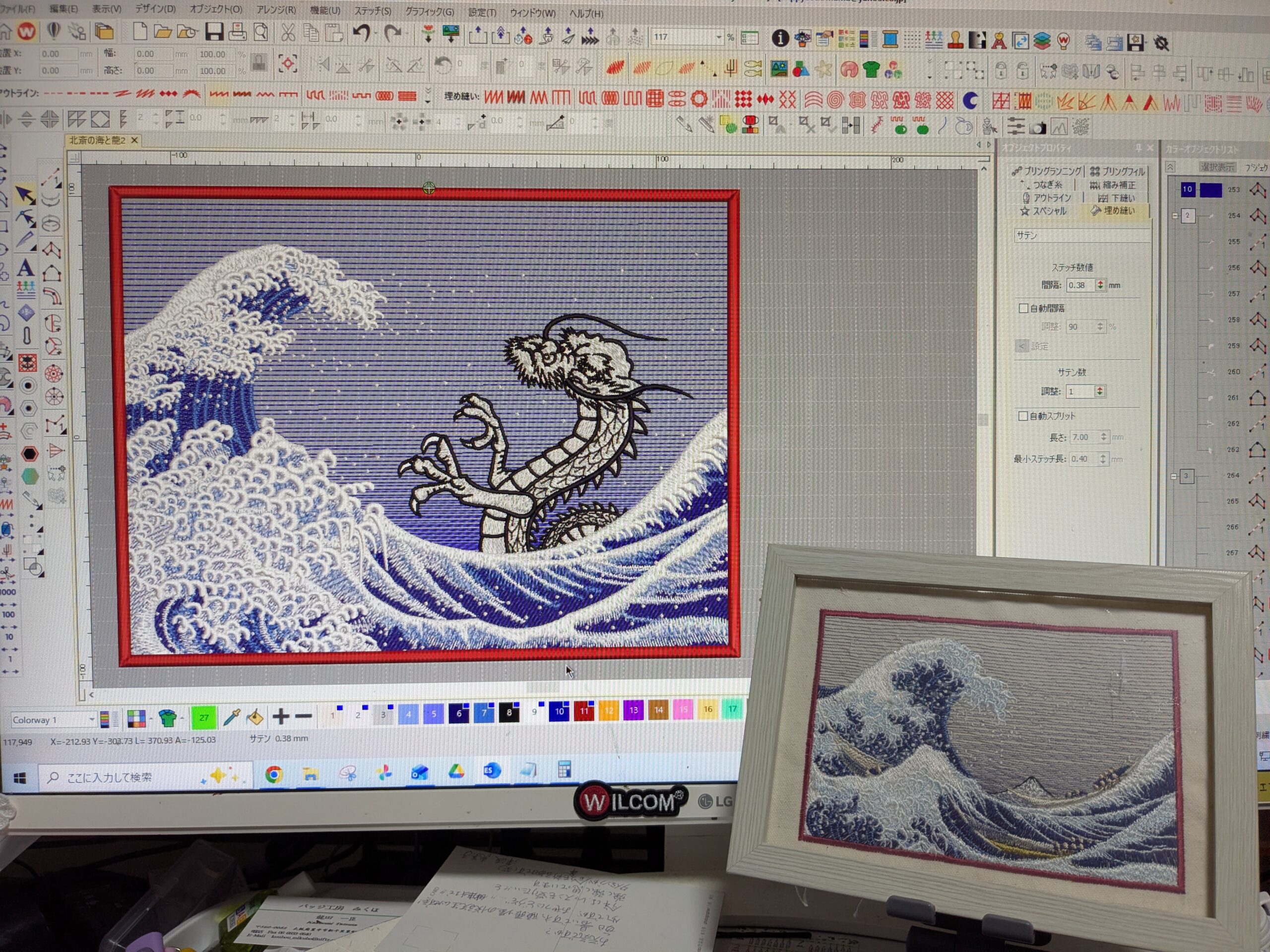Viewport: 1270px width, 952px height.
Task: Create a new blank design document
Action: (x=139, y=31)
